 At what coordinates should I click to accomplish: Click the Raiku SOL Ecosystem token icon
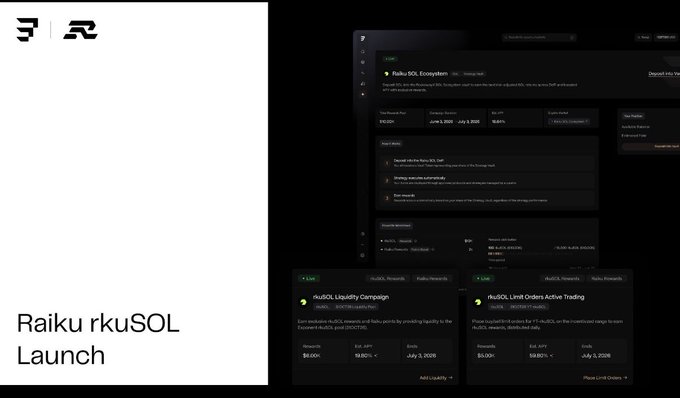pyautogui.click(x=386, y=74)
